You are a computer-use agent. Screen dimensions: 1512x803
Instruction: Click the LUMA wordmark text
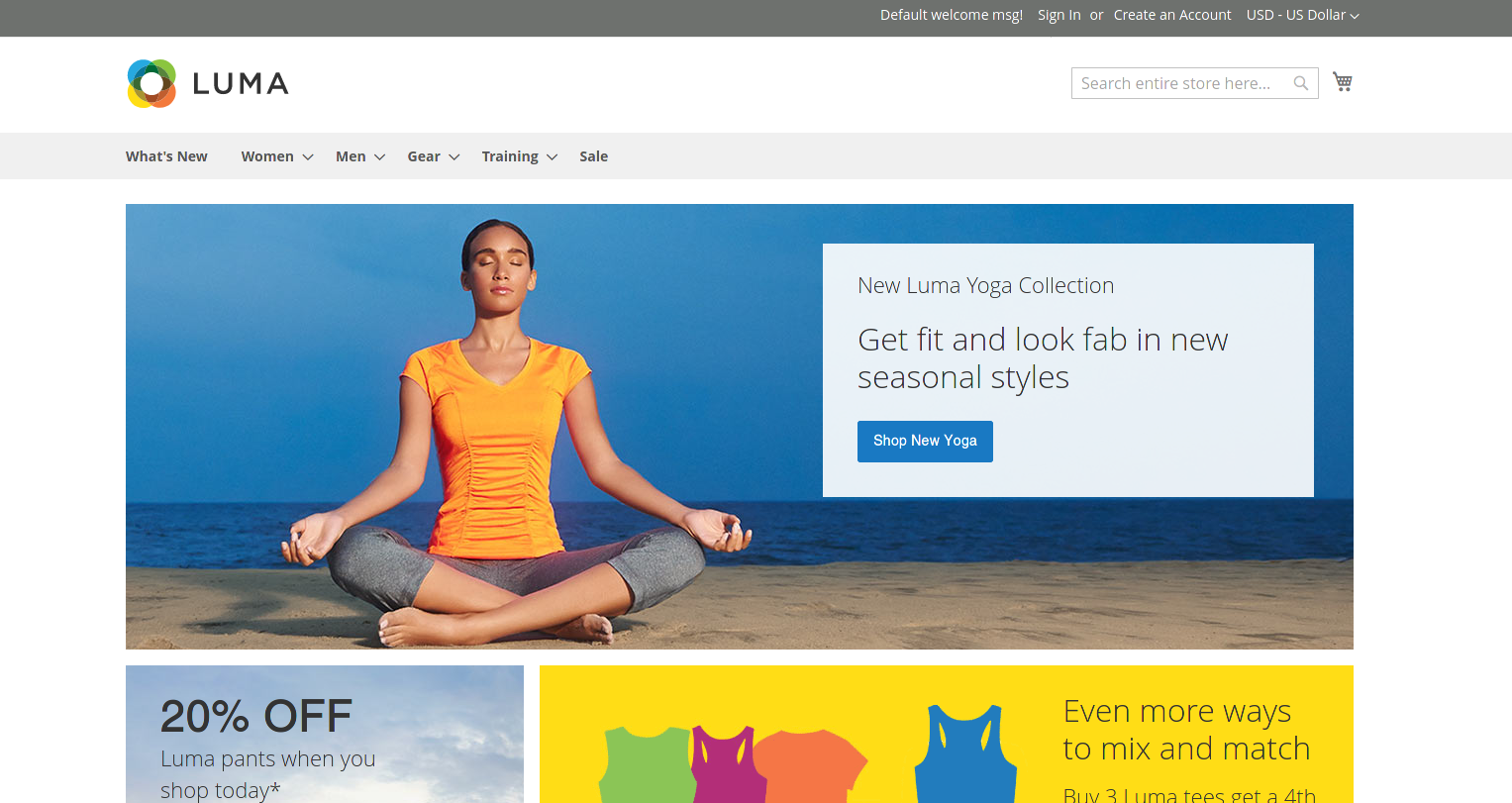click(x=241, y=84)
